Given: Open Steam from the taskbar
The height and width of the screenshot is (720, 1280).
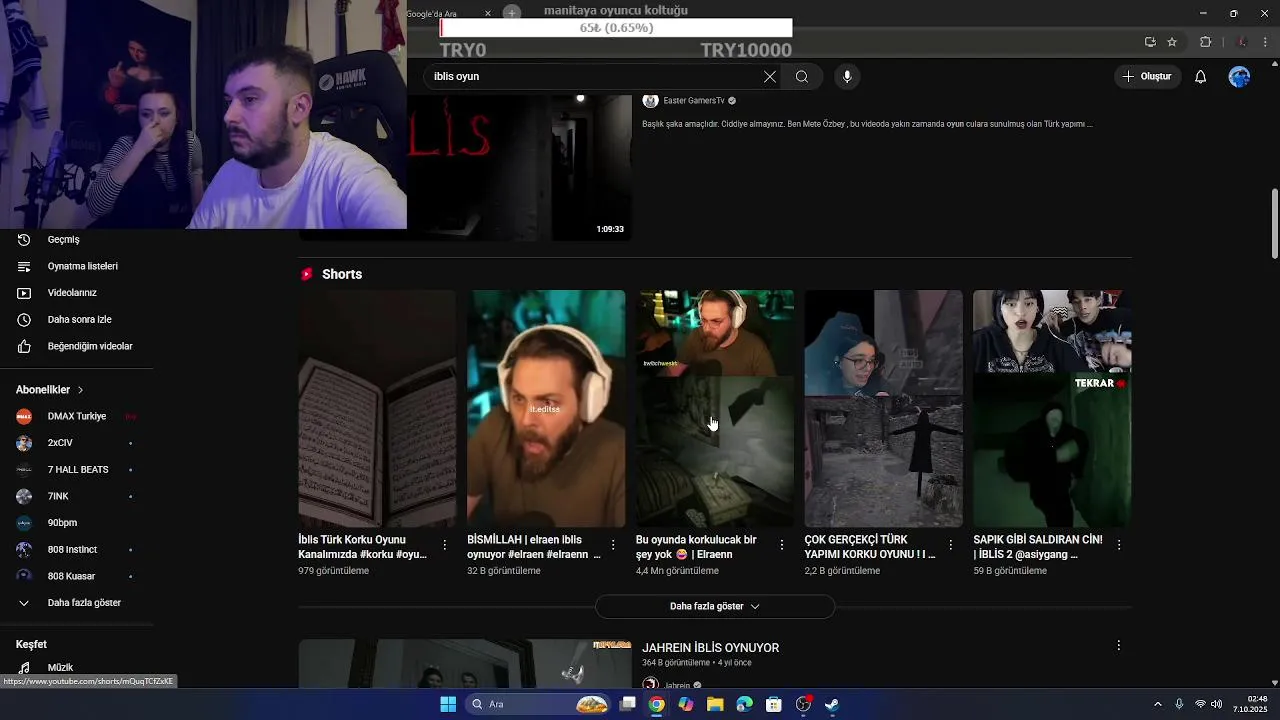Looking at the screenshot, I should pyautogui.click(x=832, y=704).
